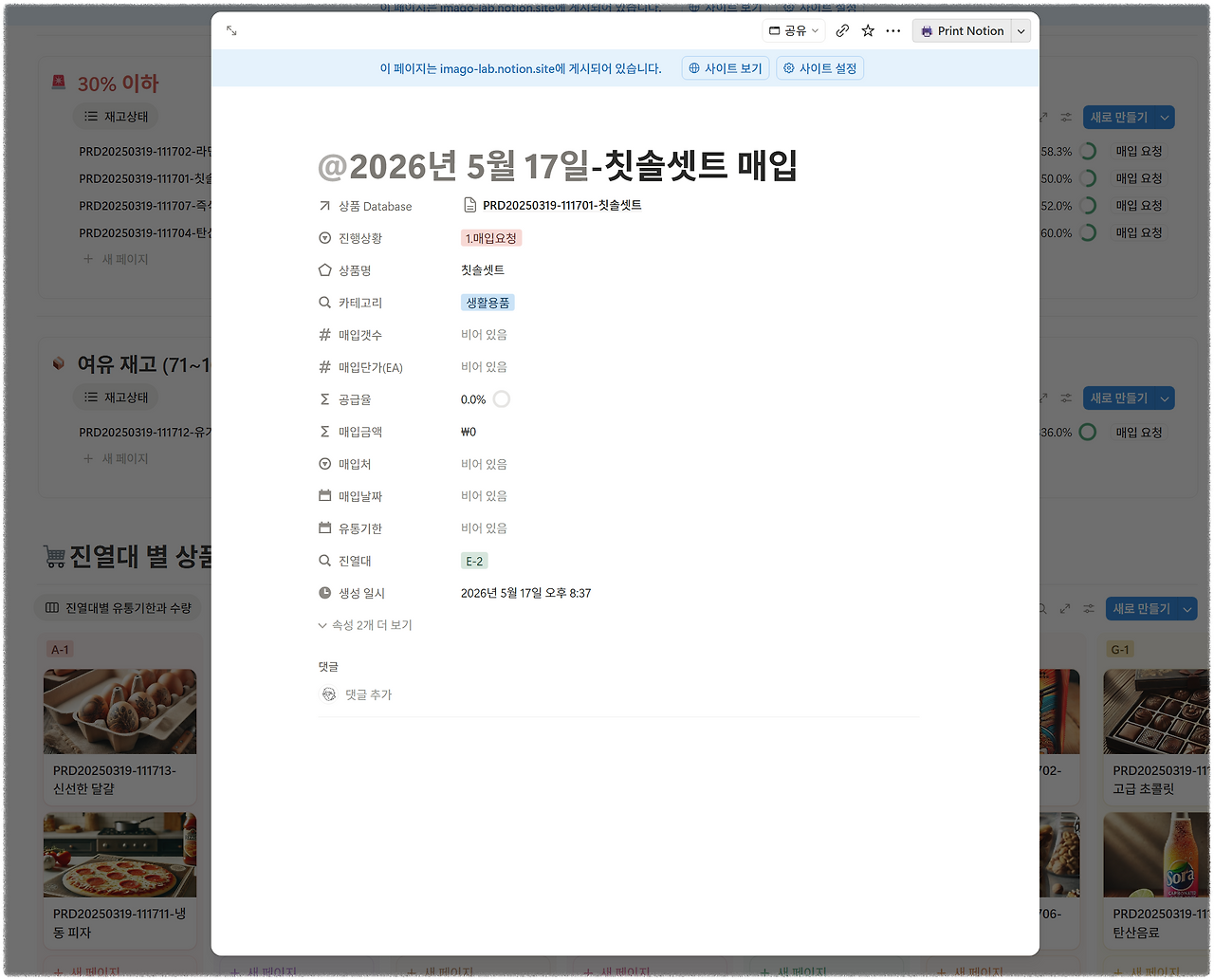Copy the page link with the link icon
The width and height of the screenshot is (1214, 980).
[842, 31]
